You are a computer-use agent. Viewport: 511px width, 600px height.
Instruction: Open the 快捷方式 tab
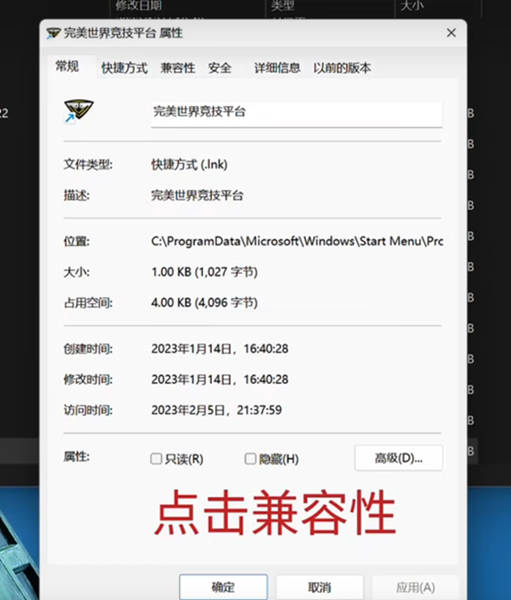point(124,68)
